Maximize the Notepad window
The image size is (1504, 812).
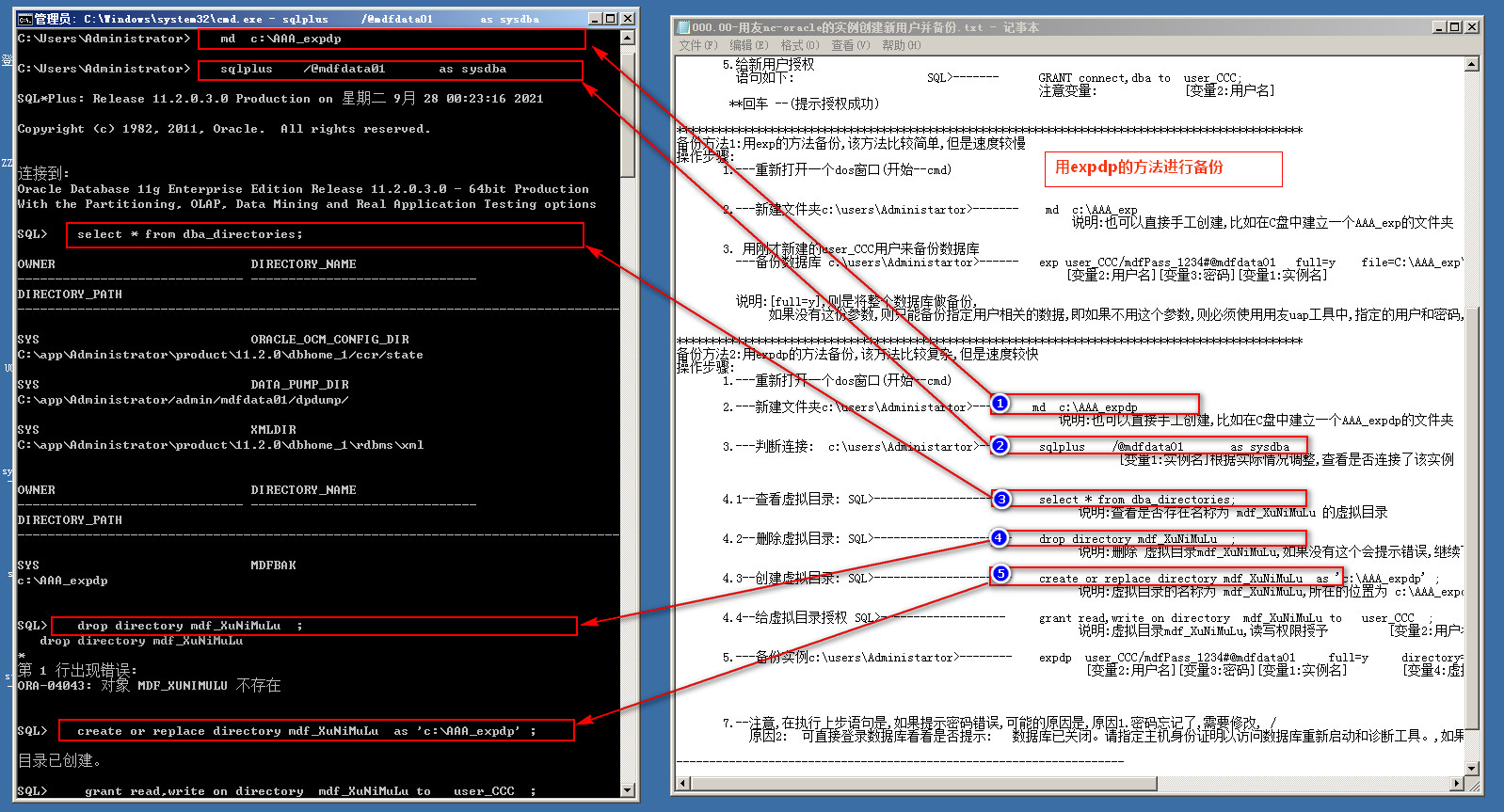(x=1455, y=27)
